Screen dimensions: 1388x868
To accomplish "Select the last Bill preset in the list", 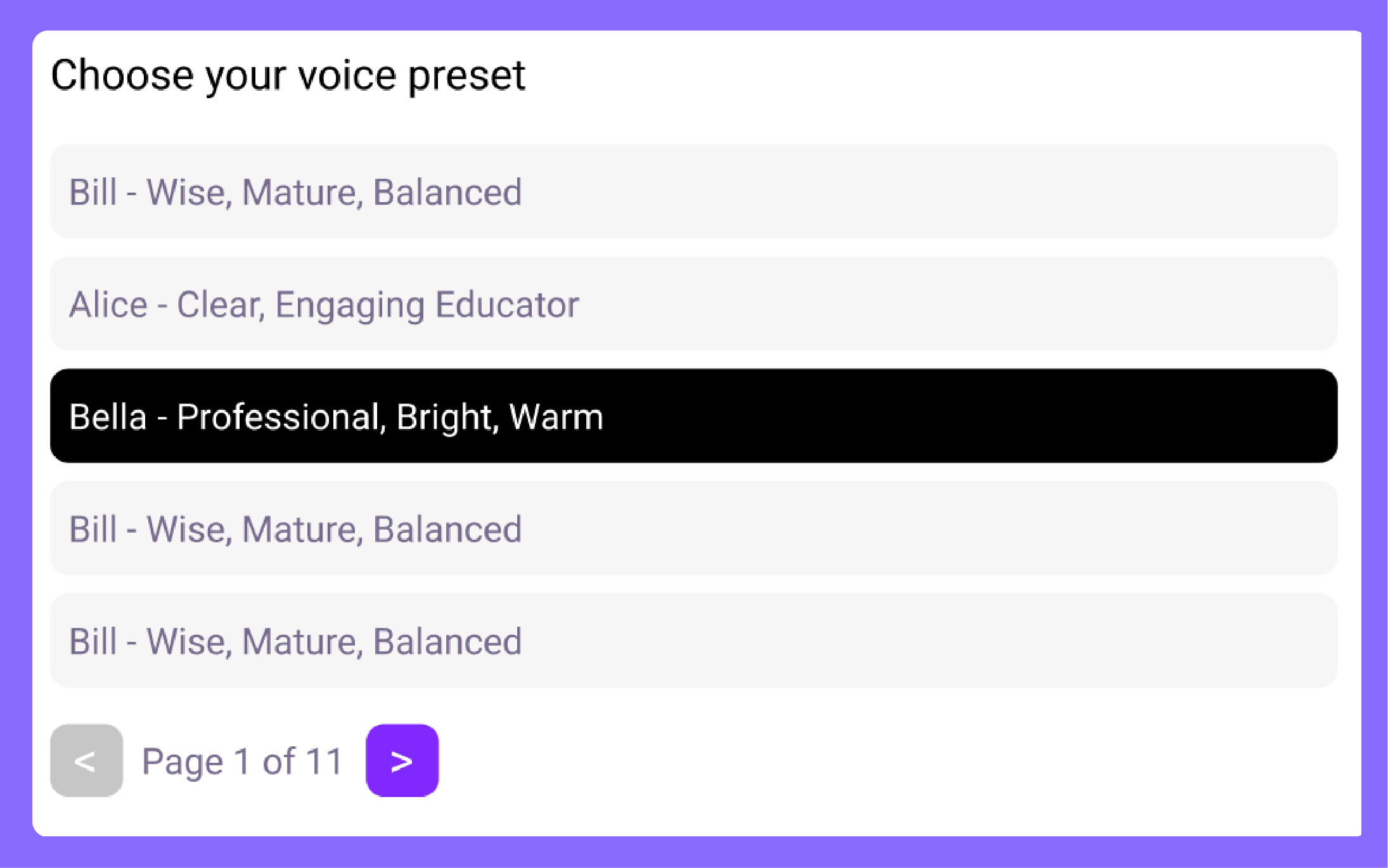I will [693, 641].
